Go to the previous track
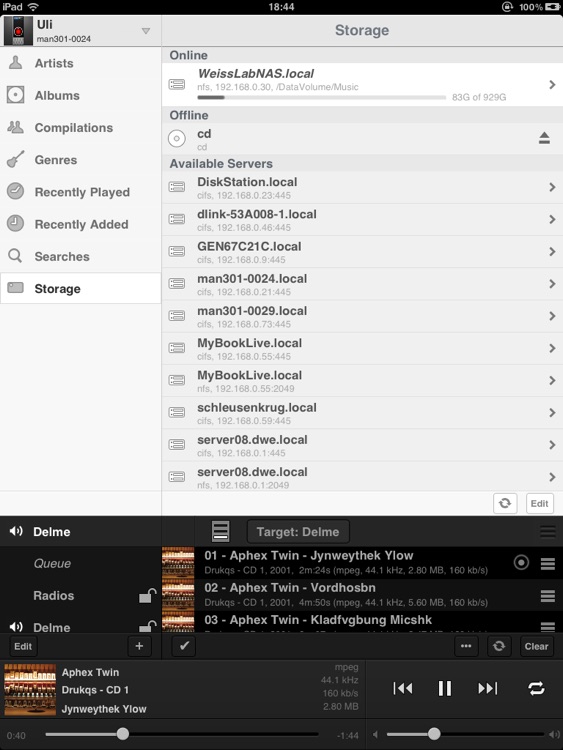 403,688
